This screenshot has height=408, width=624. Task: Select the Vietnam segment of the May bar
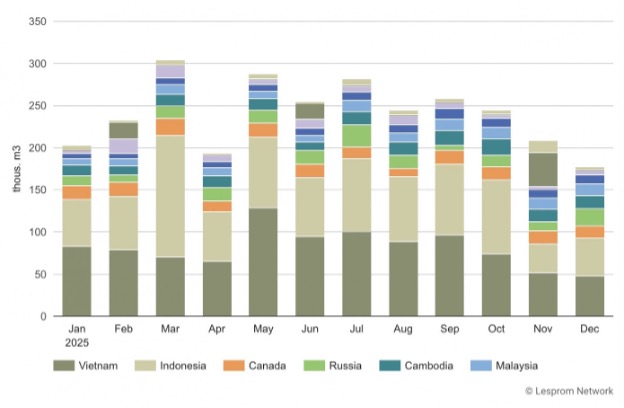(x=262, y=262)
